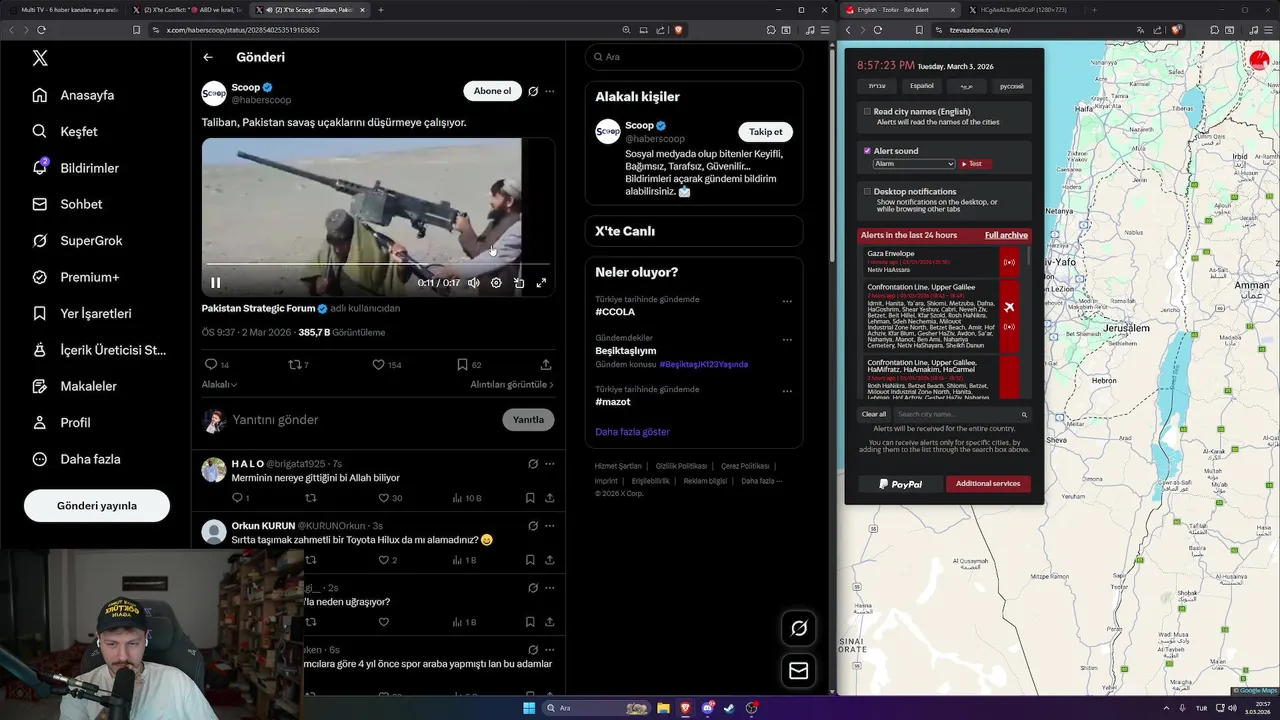This screenshot has height=720, width=1280.
Task: Click Clear all in Red Alert
Action: tap(874, 414)
